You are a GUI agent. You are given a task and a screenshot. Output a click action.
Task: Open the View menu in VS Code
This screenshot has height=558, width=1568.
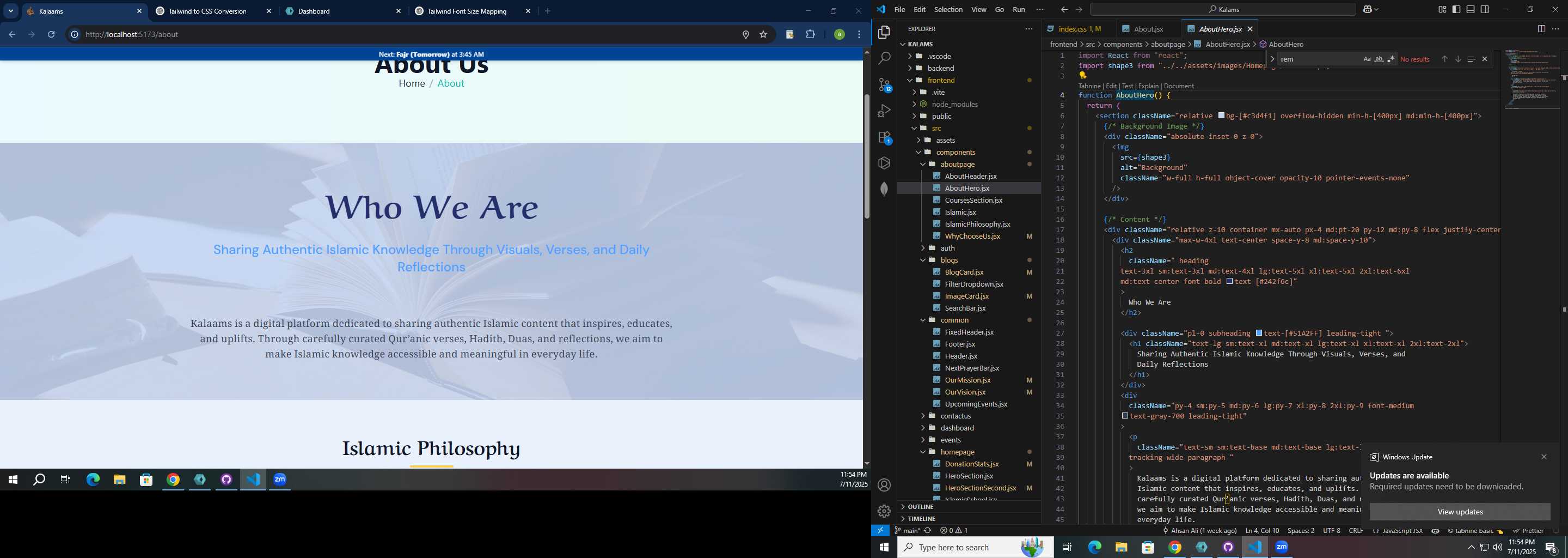pyautogui.click(x=978, y=10)
